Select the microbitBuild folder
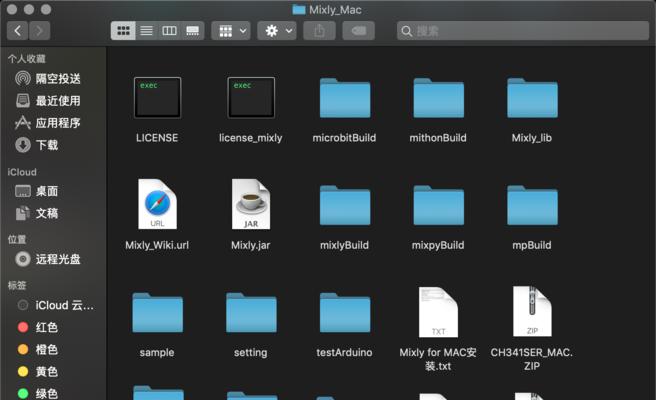This screenshot has height=400, width=656. [x=345, y=110]
